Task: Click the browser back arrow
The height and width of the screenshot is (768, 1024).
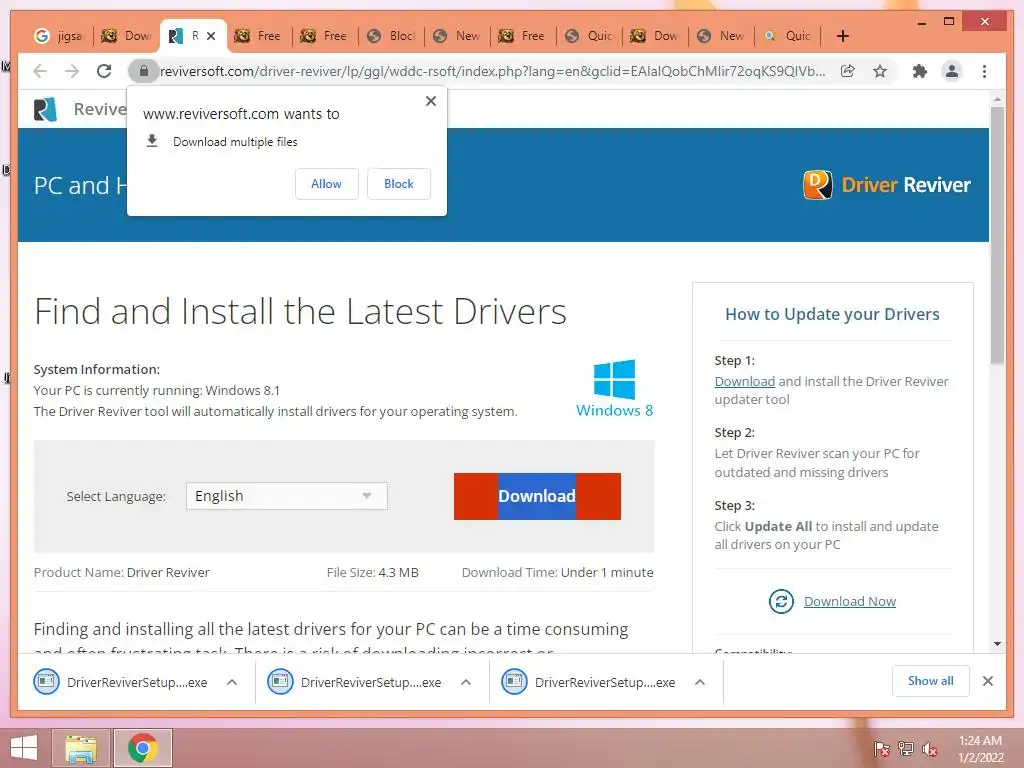Action: point(40,71)
